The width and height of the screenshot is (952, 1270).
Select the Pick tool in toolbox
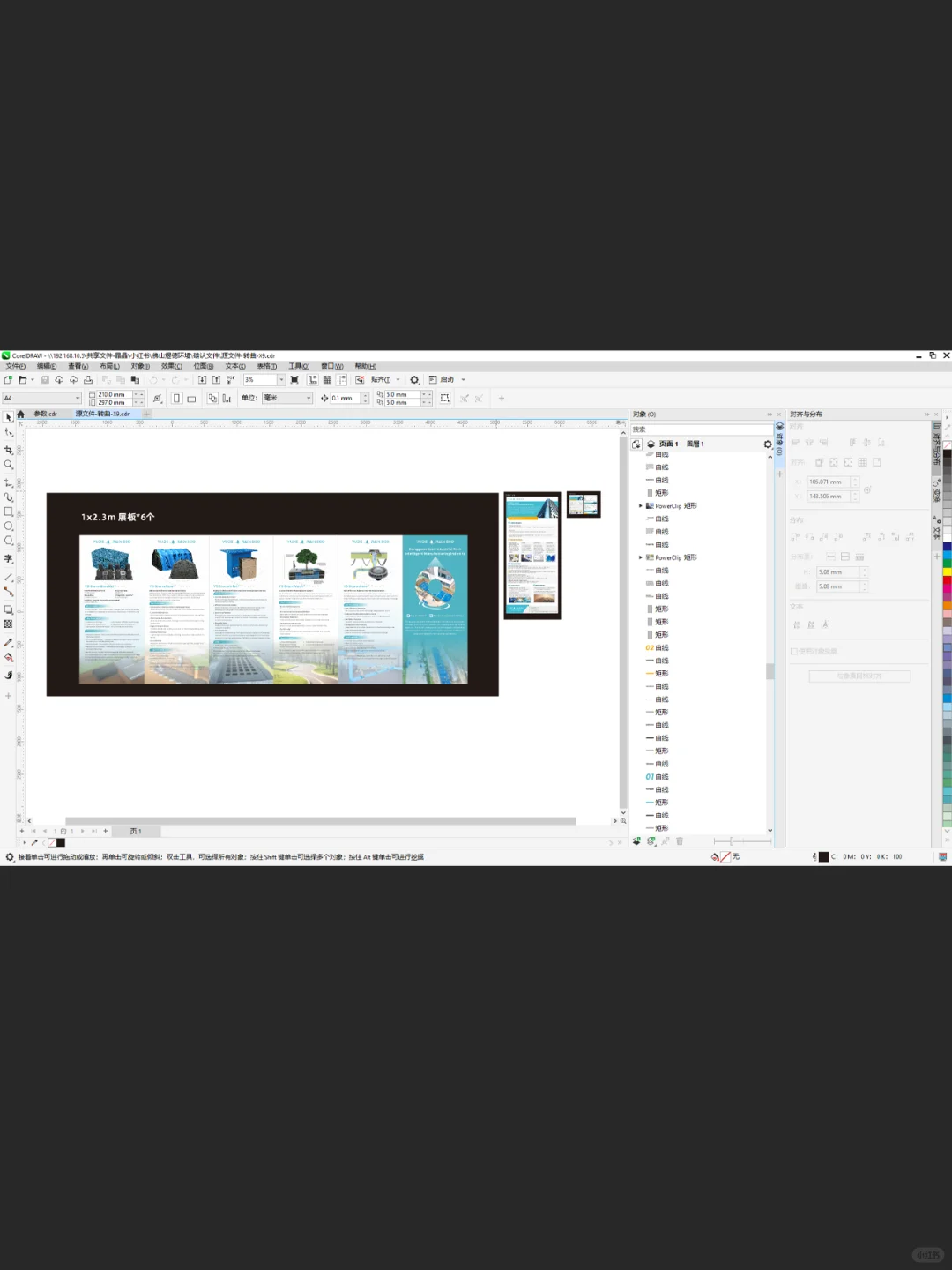pyautogui.click(x=9, y=417)
